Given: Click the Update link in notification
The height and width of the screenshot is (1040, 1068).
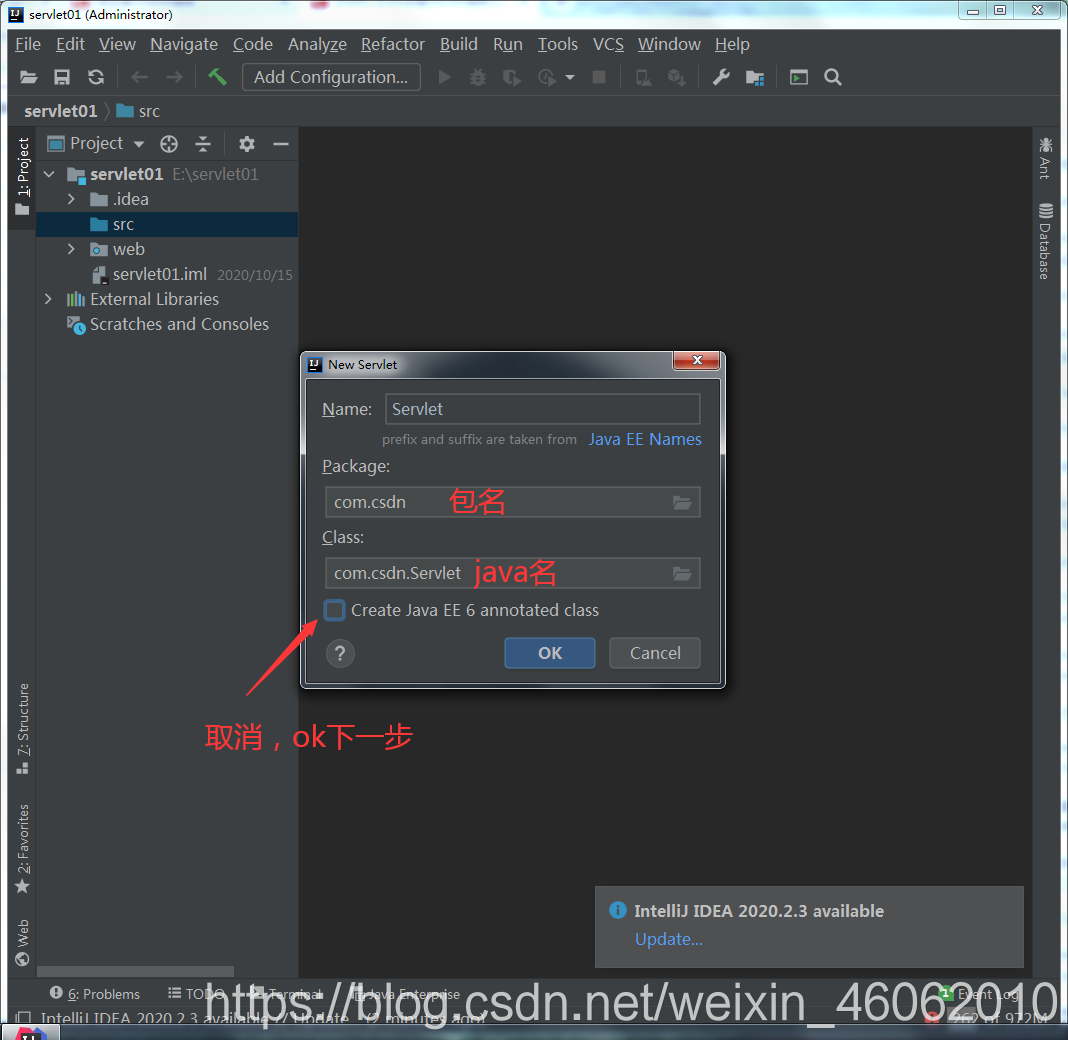Looking at the screenshot, I should (668, 939).
